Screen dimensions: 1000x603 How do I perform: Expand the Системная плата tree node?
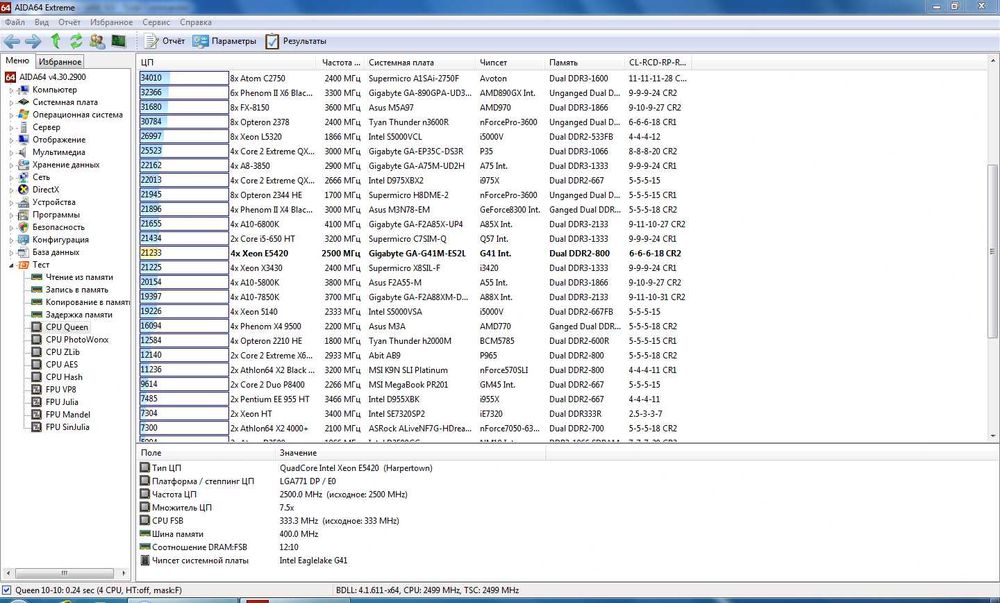point(11,103)
